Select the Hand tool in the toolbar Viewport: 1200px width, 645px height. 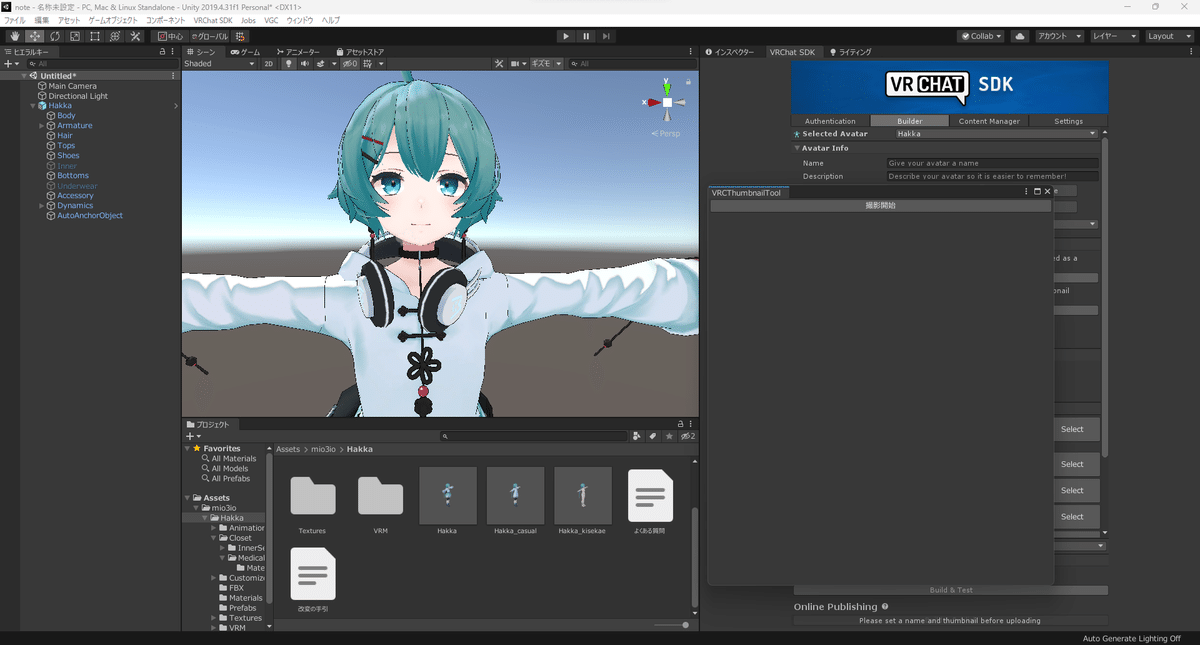[14, 36]
